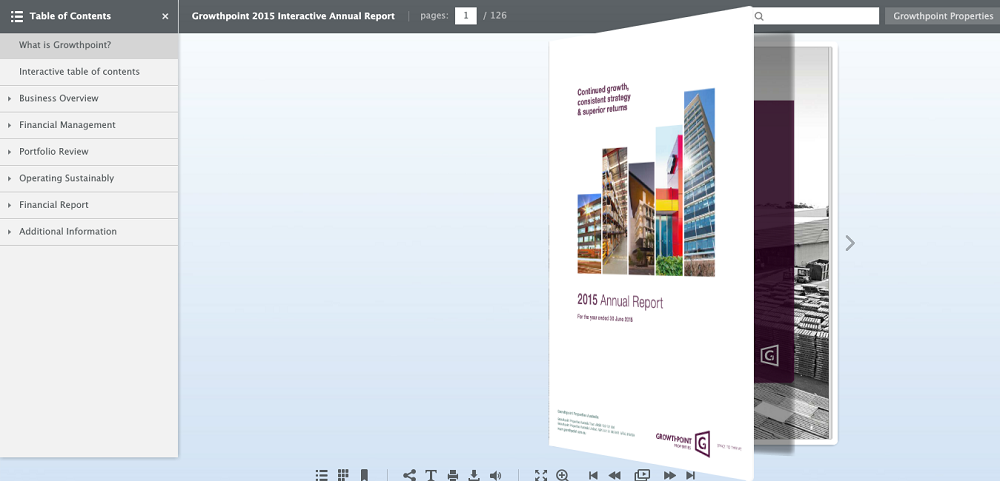
Task: Expand the Portfolio Review section
Action: pyautogui.click(x=10, y=152)
